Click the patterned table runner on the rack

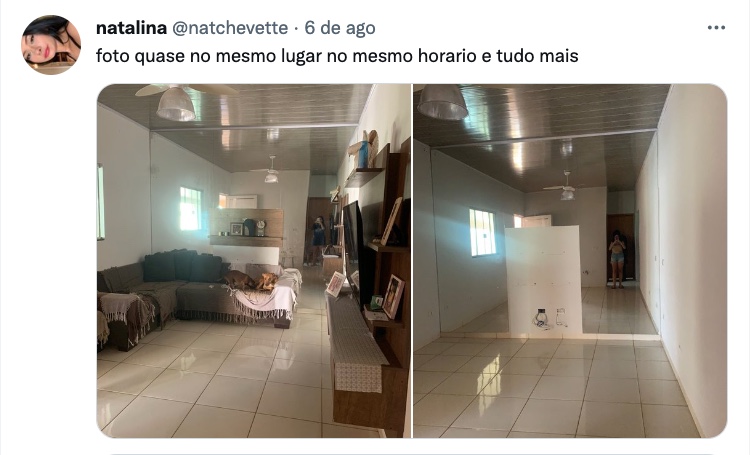point(354,340)
